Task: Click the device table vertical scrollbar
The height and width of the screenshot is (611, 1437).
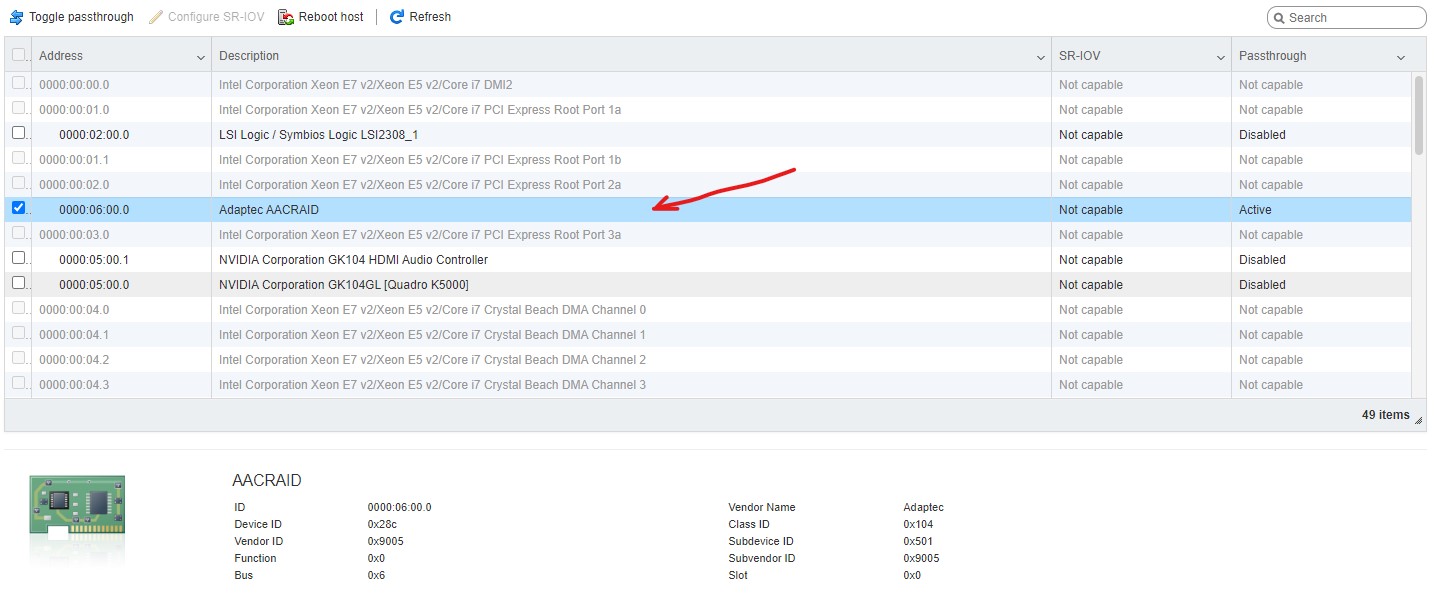Action: 1419,235
